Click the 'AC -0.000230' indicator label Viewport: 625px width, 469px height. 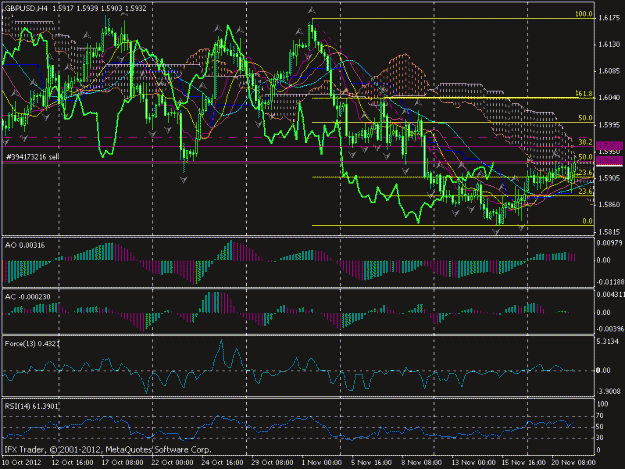[x=28, y=297]
